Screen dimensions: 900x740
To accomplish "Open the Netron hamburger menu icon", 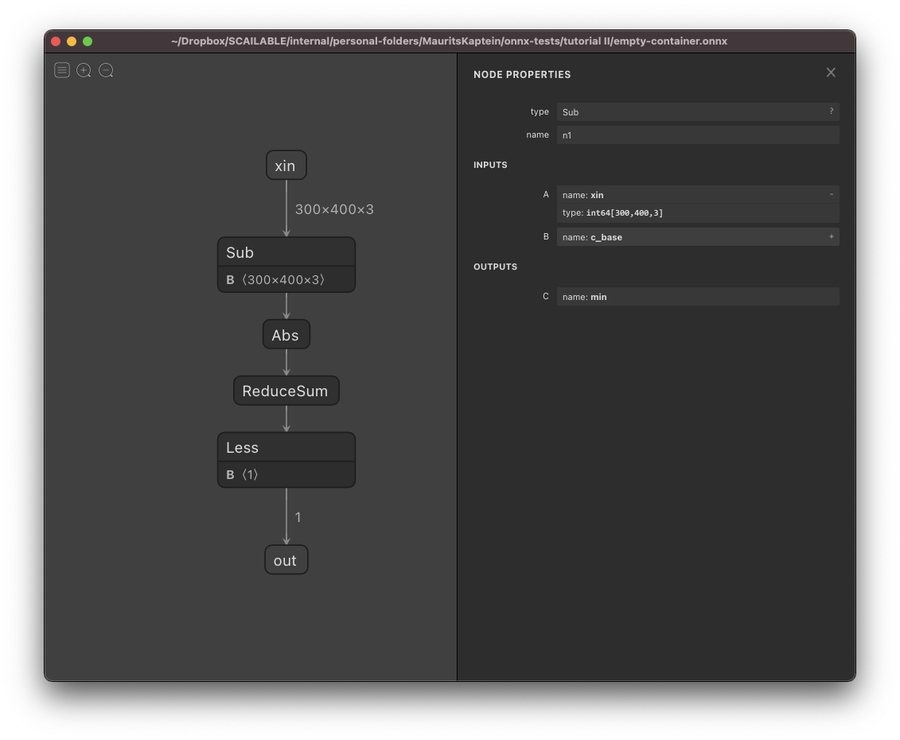I will tap(62, 70).
